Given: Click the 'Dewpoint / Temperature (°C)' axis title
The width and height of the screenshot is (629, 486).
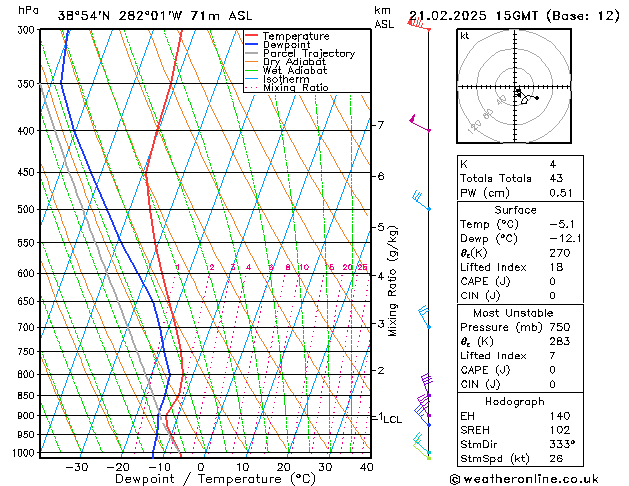Looking at the screenshot, I should click(x=215, y=479).
